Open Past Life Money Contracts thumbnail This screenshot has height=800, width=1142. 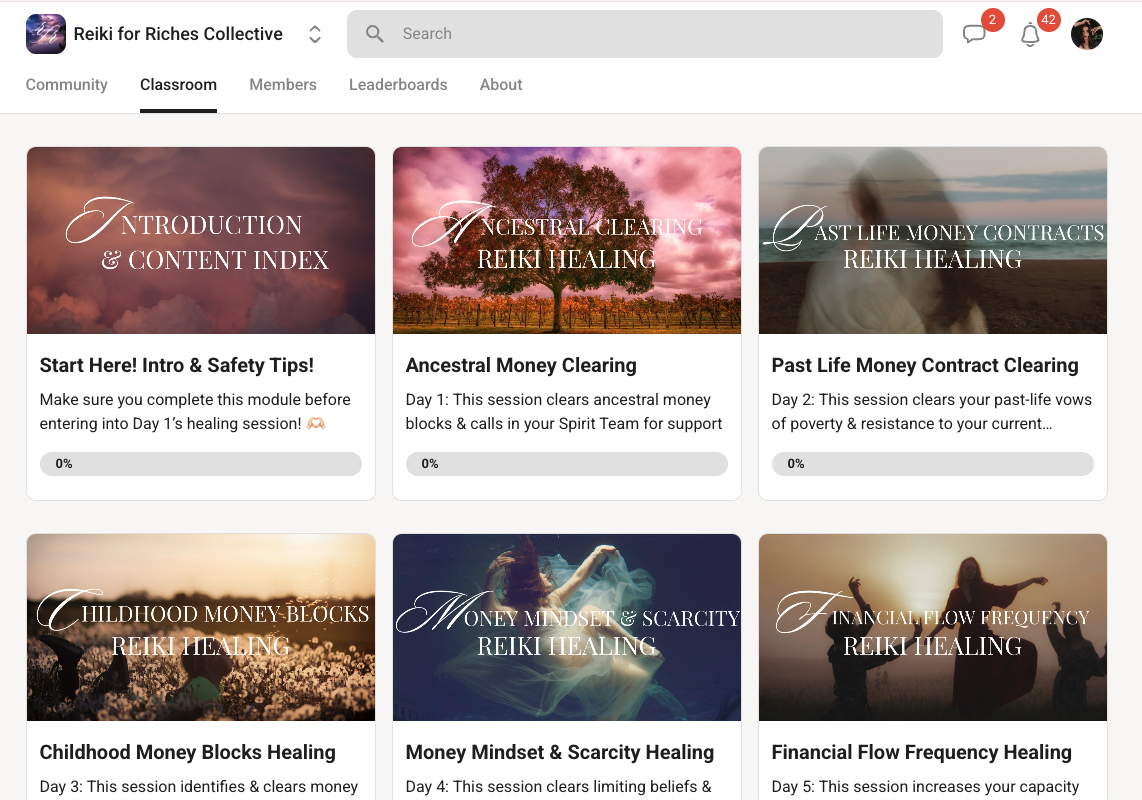pyautogui.click(x=933, y=240)
